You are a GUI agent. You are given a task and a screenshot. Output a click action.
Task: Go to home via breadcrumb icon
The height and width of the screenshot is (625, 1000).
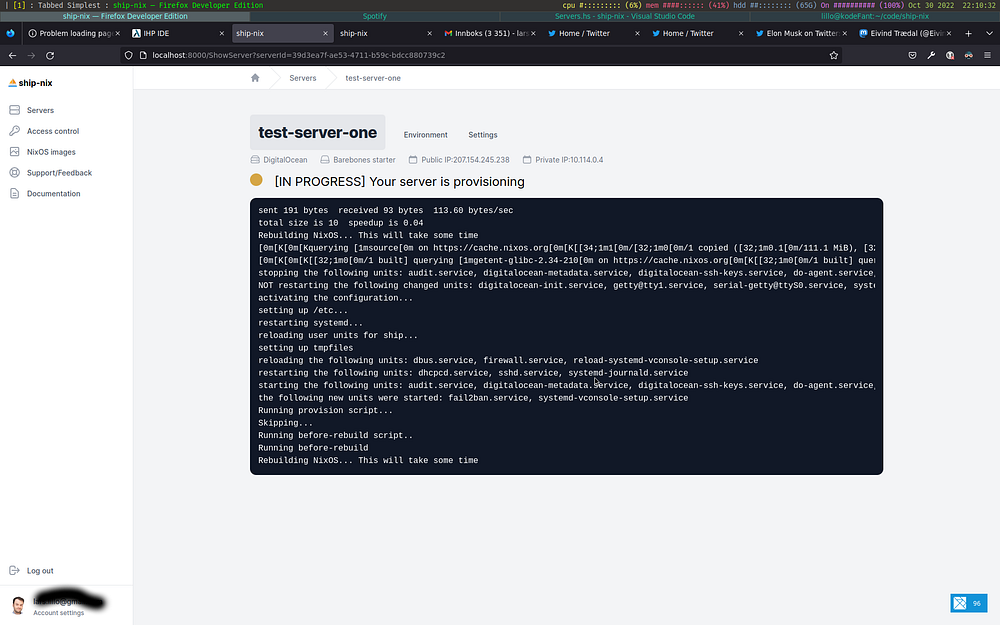255,78
